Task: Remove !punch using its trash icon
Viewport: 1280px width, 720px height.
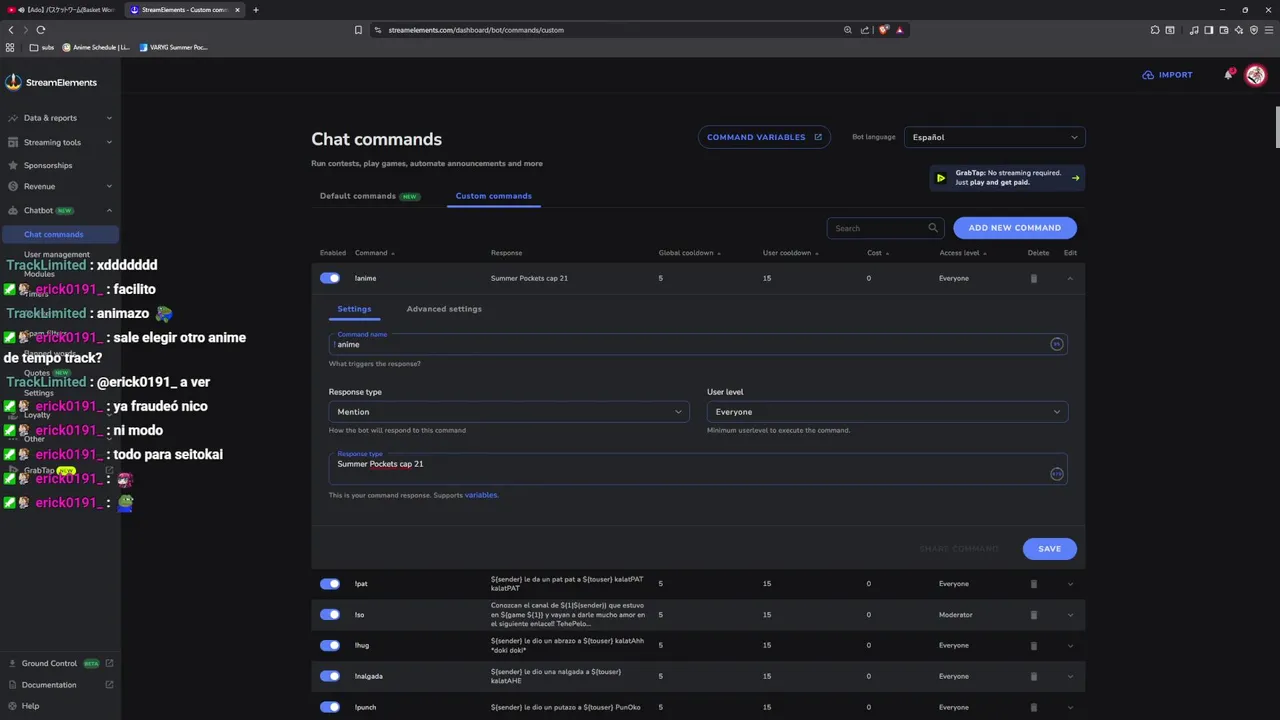Action: point(1034,707)
